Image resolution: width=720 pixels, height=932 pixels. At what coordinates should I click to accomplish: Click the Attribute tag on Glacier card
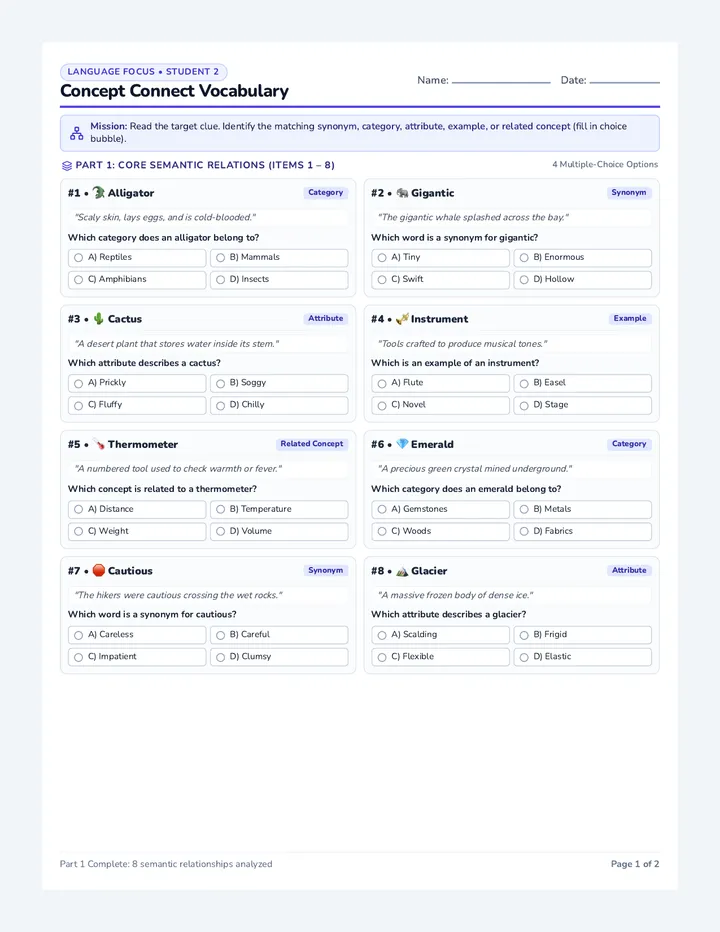pos(629,570)
